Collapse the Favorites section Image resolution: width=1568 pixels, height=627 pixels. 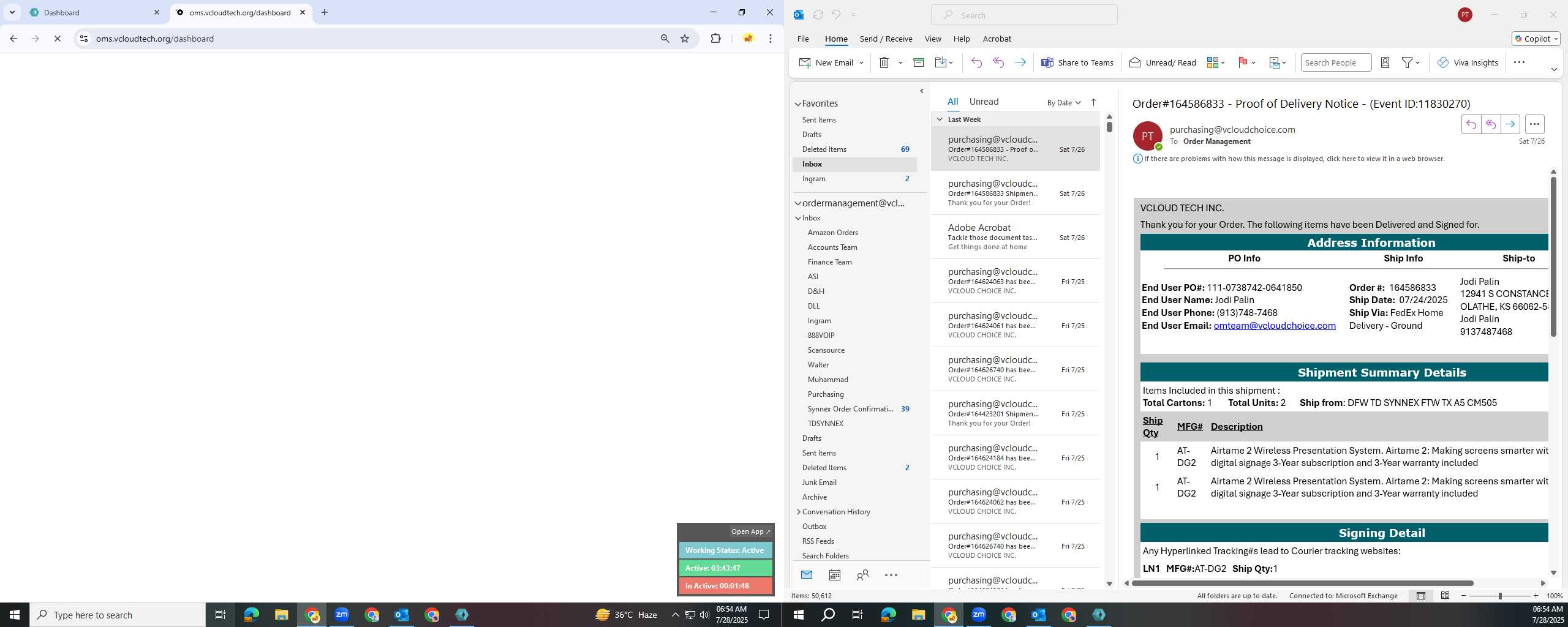tap(797, 104)
